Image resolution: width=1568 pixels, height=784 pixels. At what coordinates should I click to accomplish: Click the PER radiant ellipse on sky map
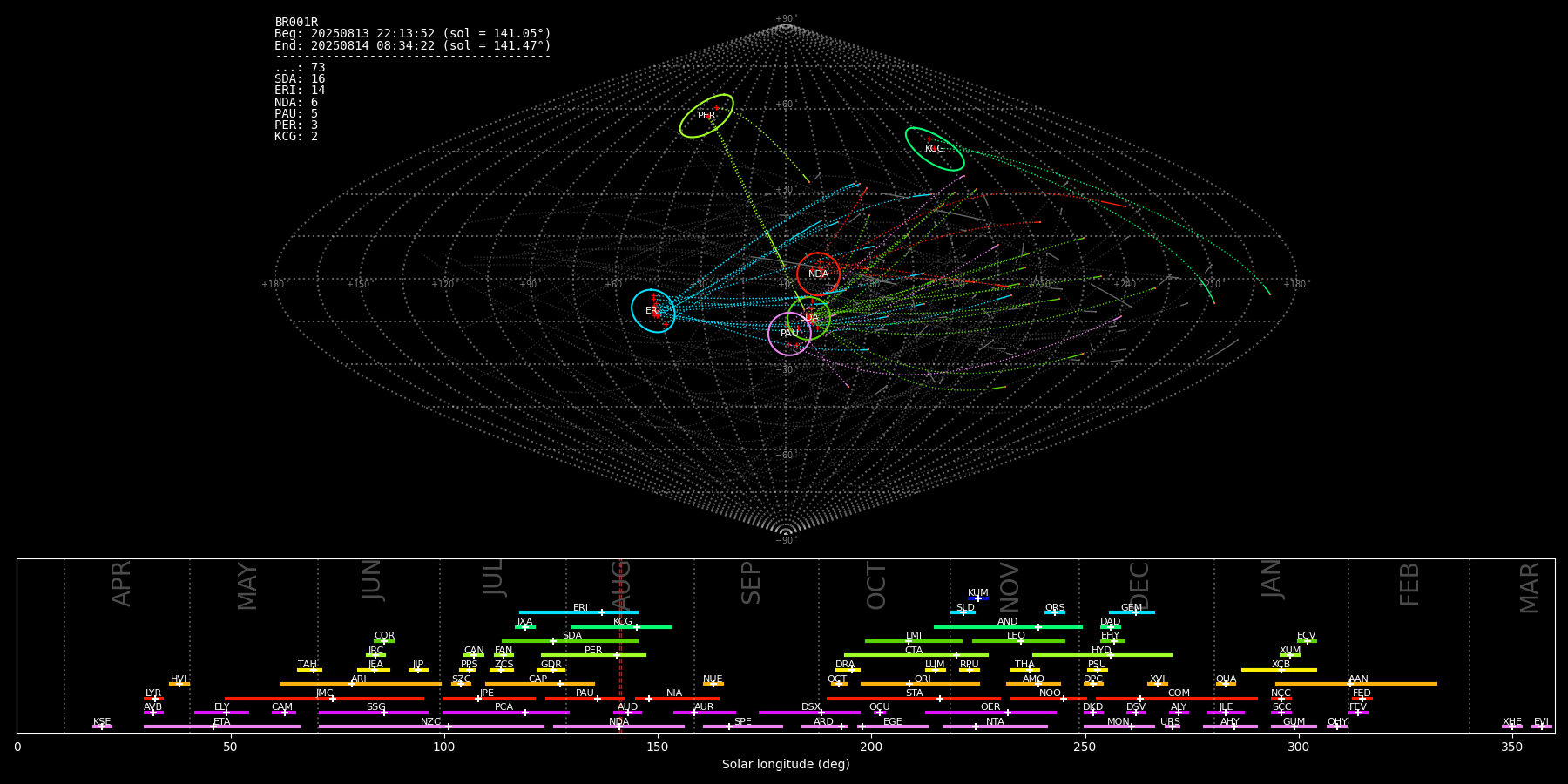706,116
